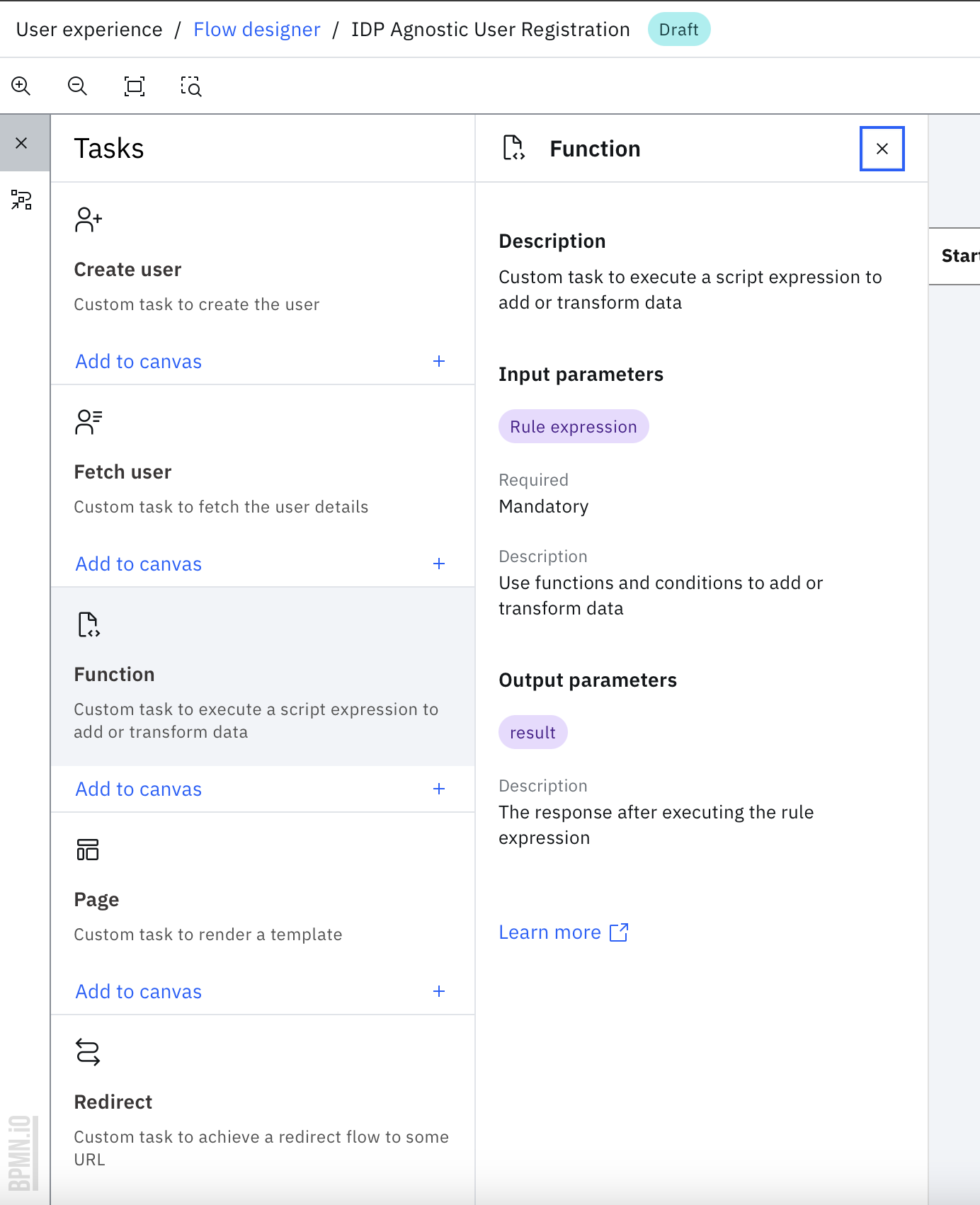The height and width of the screenshot is (1205, 980).
Task: Click the plus icon for Fetch user
Action: pos(439,564)
